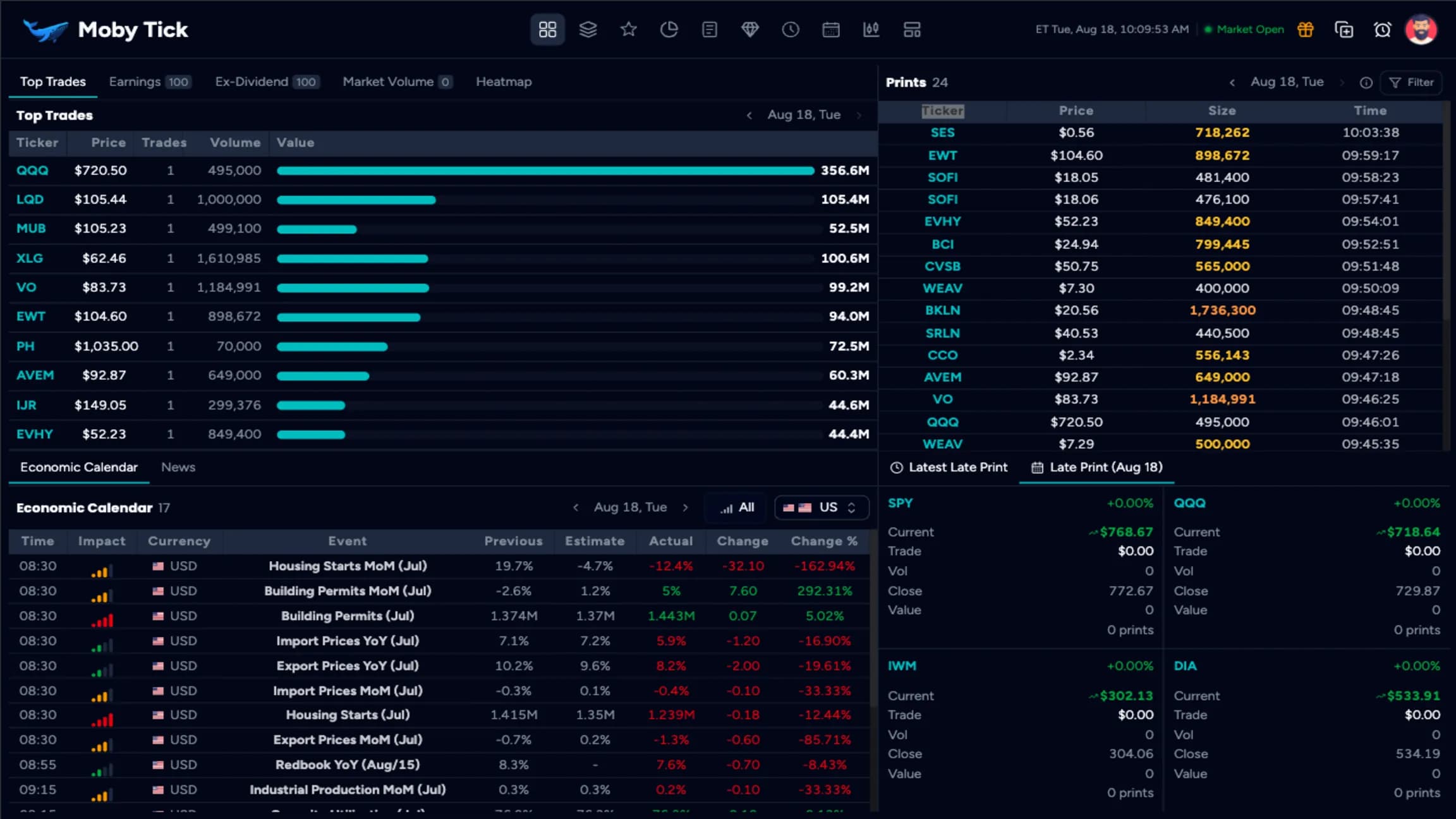1456x819 pixels.
Task: Open the user avatar profile
Action: pos(1421,29)
